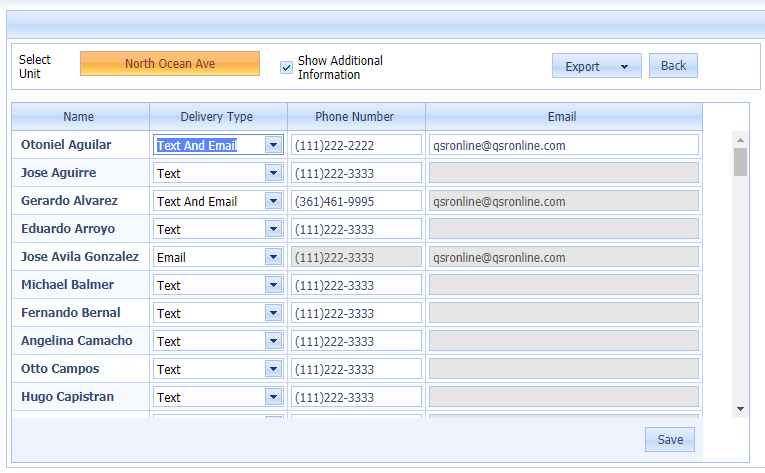This screenshot has width=765, height=473.
Task: Click dropdown arrow in Fernando Bernal's row
Action: [273, 313]
